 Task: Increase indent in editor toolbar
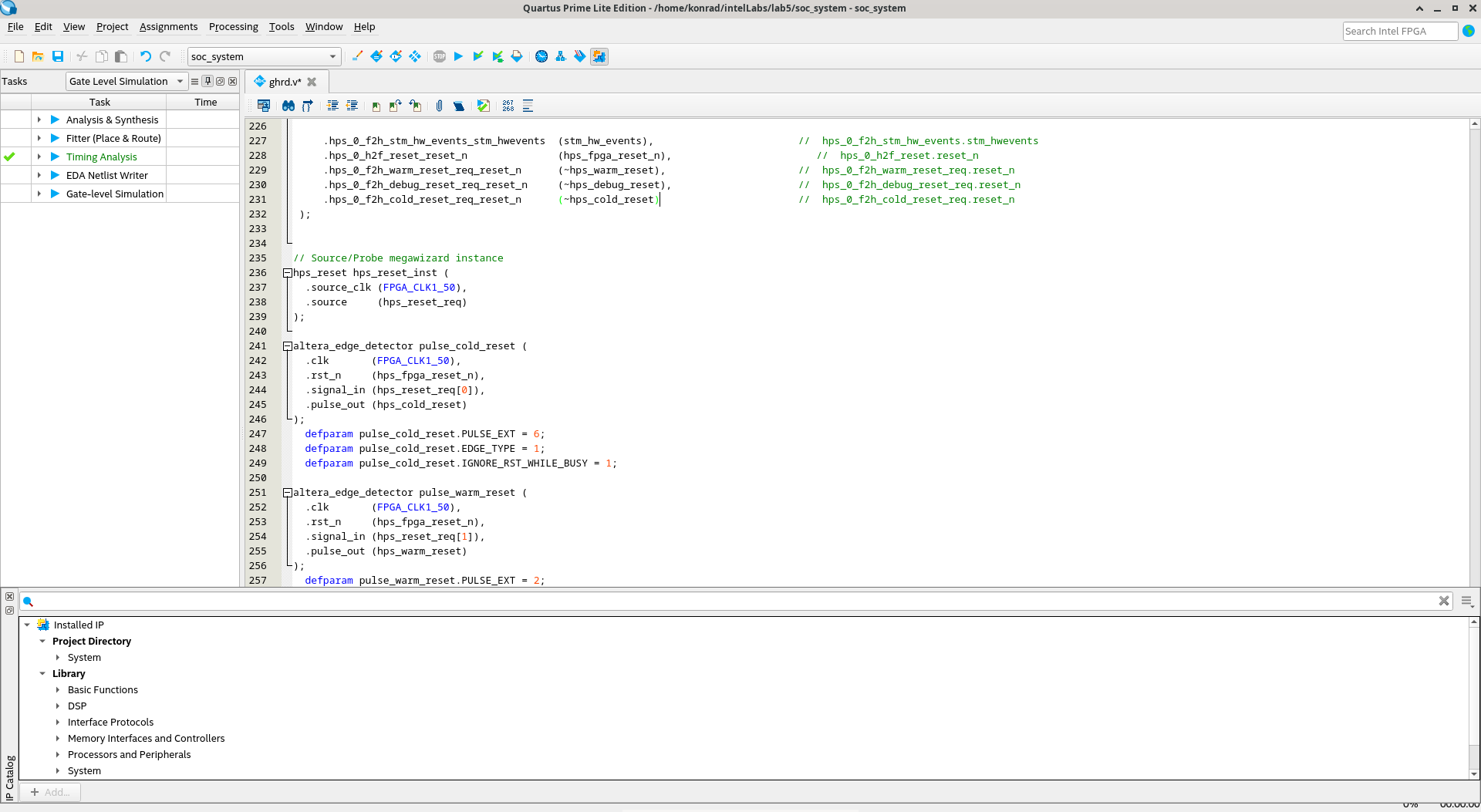point(332,106)
